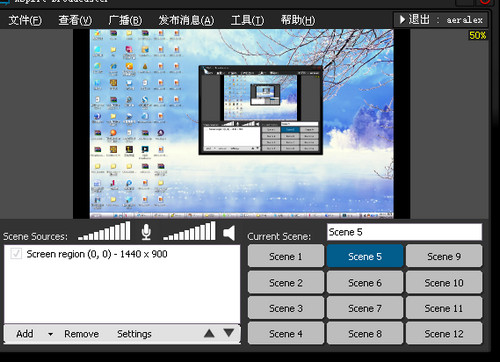Open the 工具(T) menu
Screen dimensions: 500x362
click(x=247, y=20)
